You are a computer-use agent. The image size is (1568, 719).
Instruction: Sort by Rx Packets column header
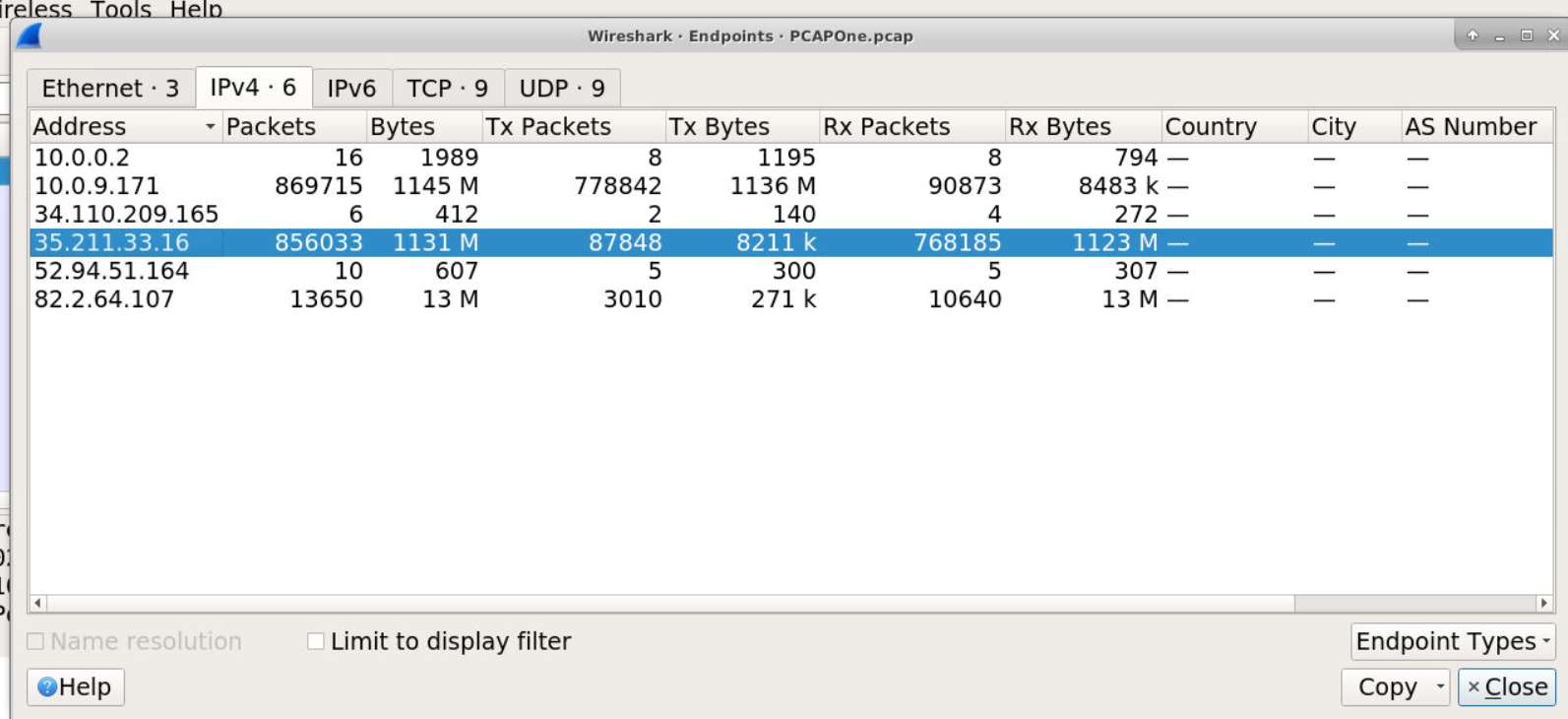912,127
